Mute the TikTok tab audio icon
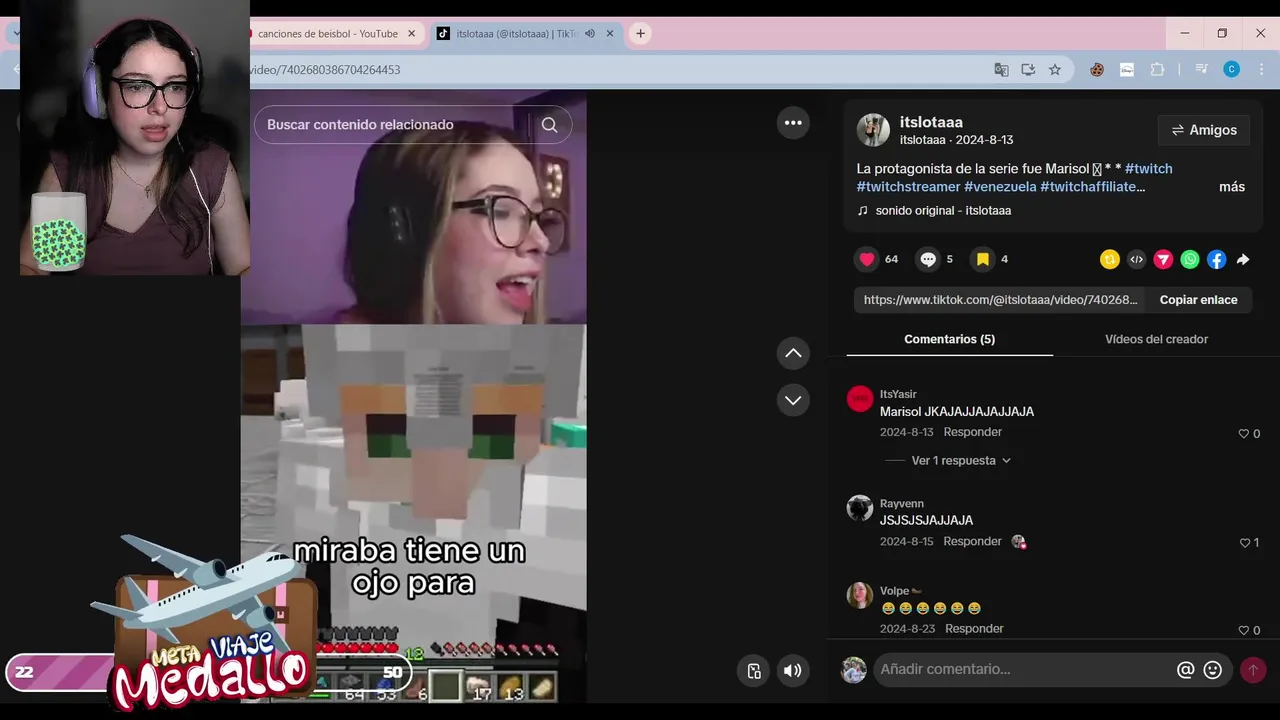1280x720 pixels. pyautogui.click(x=590, y=33)
